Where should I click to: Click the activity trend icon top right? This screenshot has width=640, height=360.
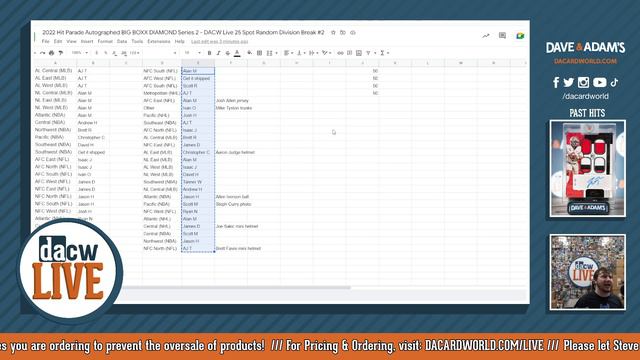[486, 36]
